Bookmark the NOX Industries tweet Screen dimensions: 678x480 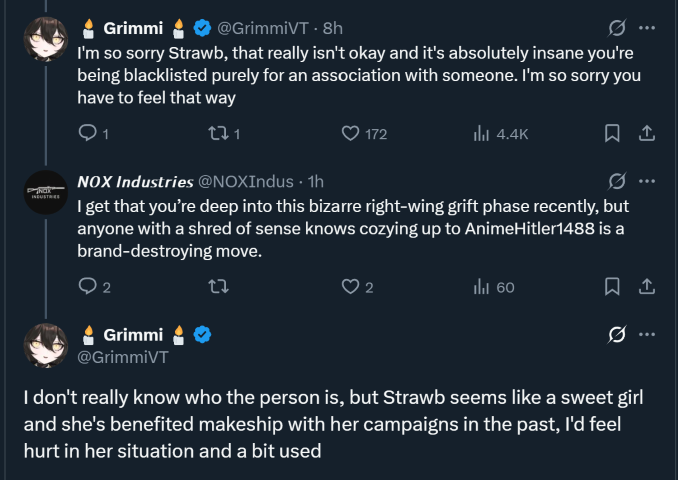click(612, 287)
